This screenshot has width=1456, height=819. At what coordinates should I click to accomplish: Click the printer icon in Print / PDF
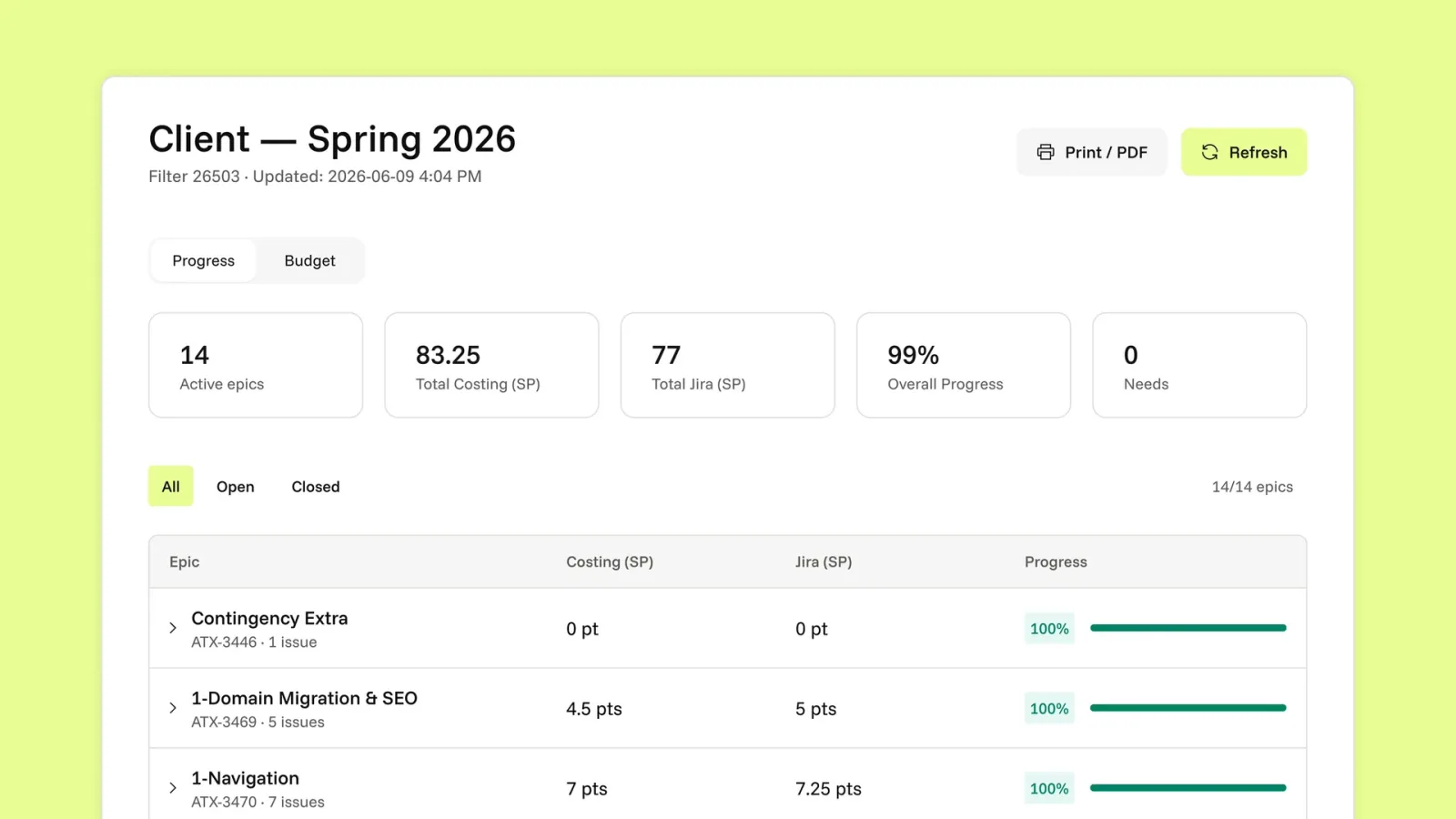(x=1046, y=152)
